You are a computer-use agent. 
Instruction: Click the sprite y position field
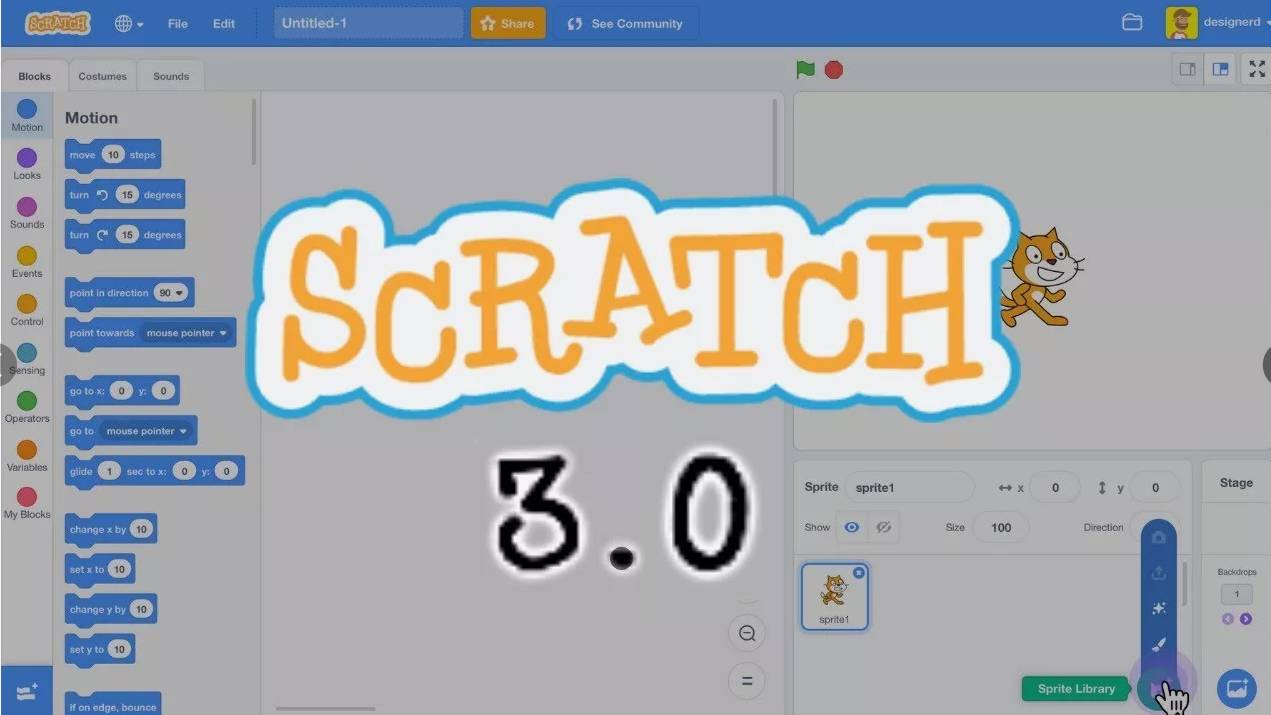(1155, 487)
